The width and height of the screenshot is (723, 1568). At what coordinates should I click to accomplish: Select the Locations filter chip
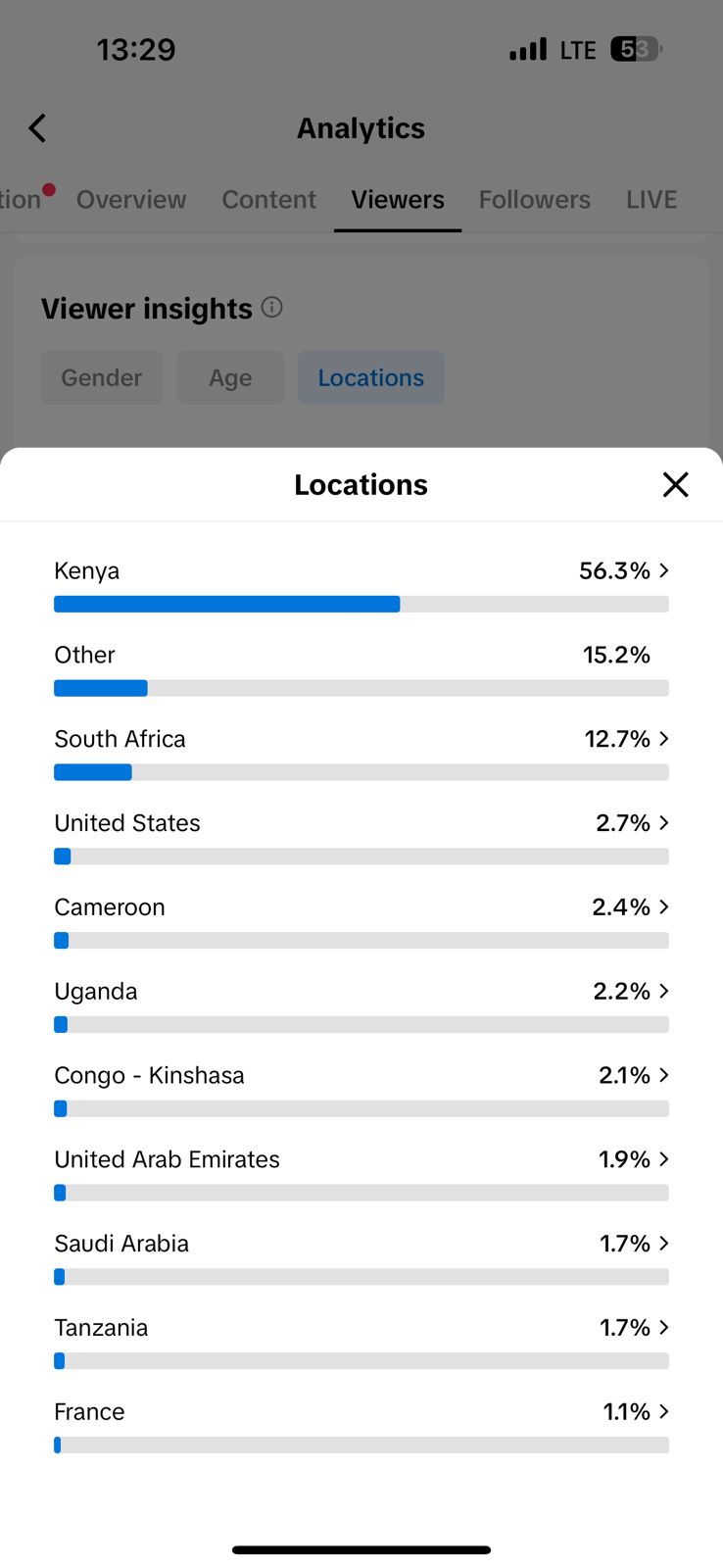pyautogui.click(x=370, y=377)
